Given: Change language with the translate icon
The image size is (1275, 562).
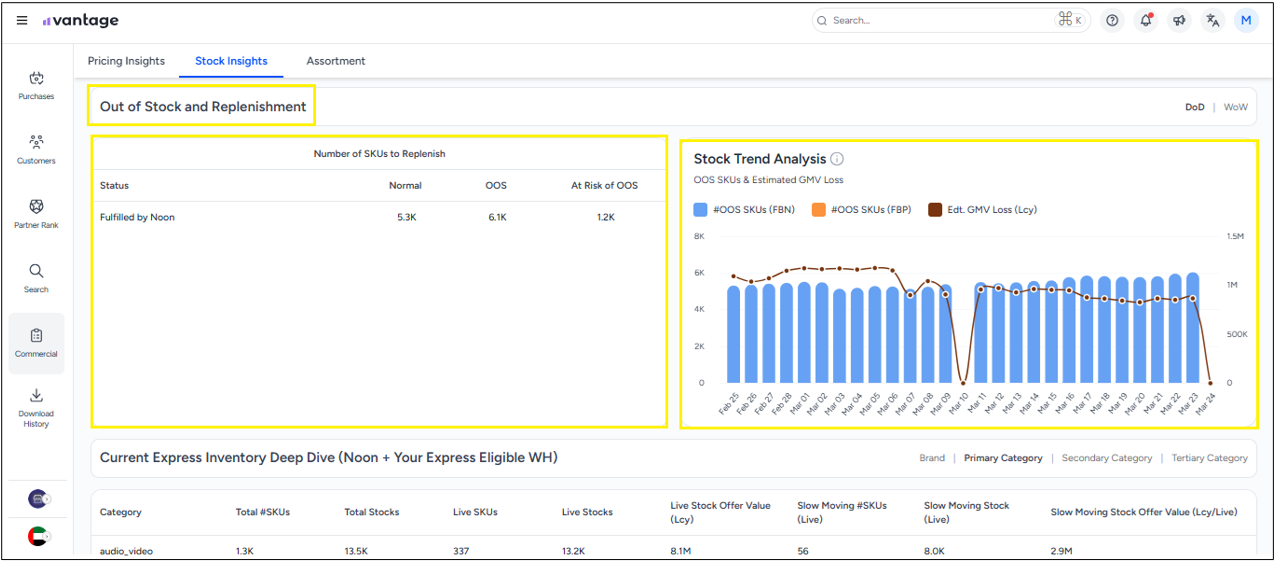Looking at the screenshot, I should pos(1213,21).
